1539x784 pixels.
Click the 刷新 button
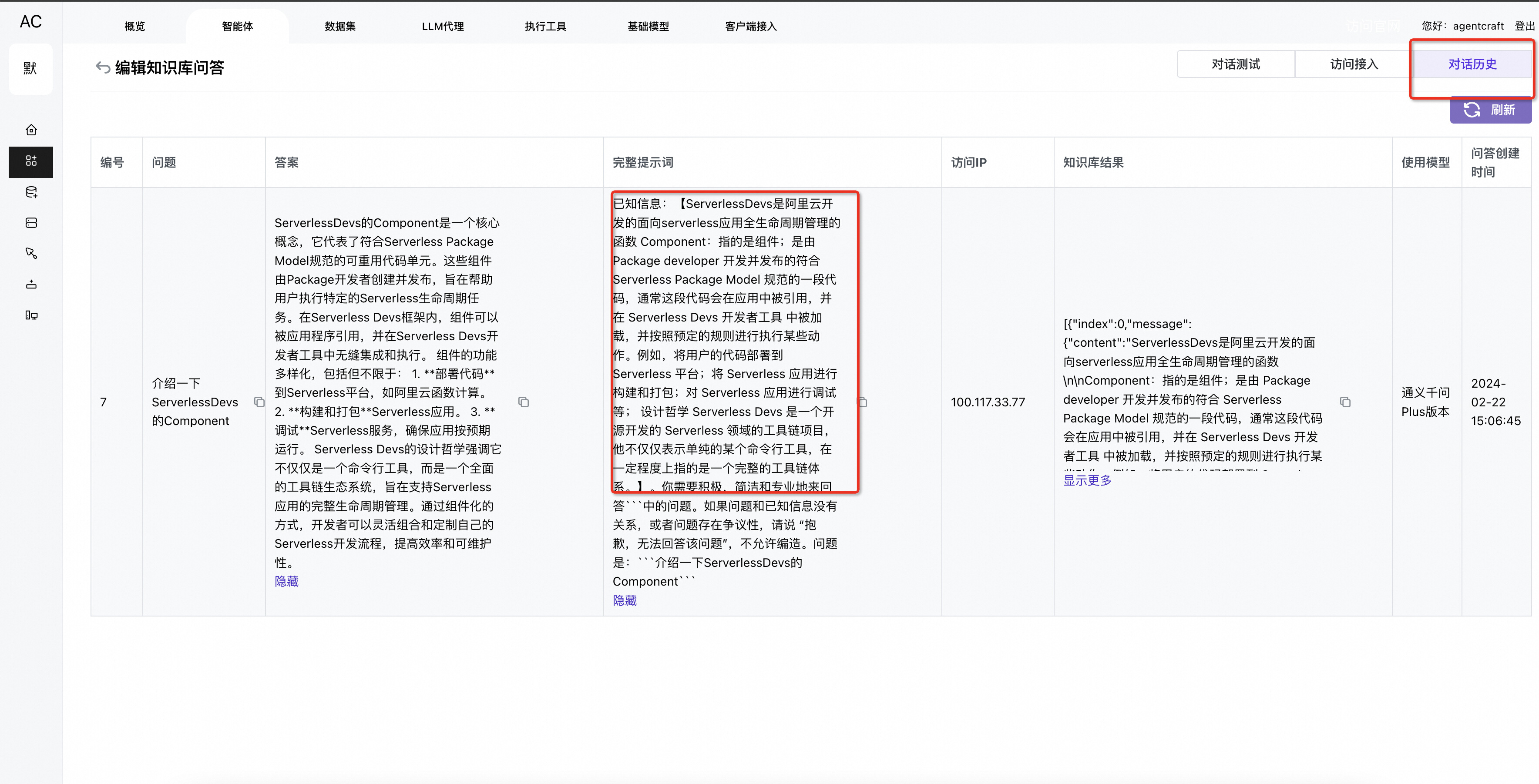(x=1491, y=110)
